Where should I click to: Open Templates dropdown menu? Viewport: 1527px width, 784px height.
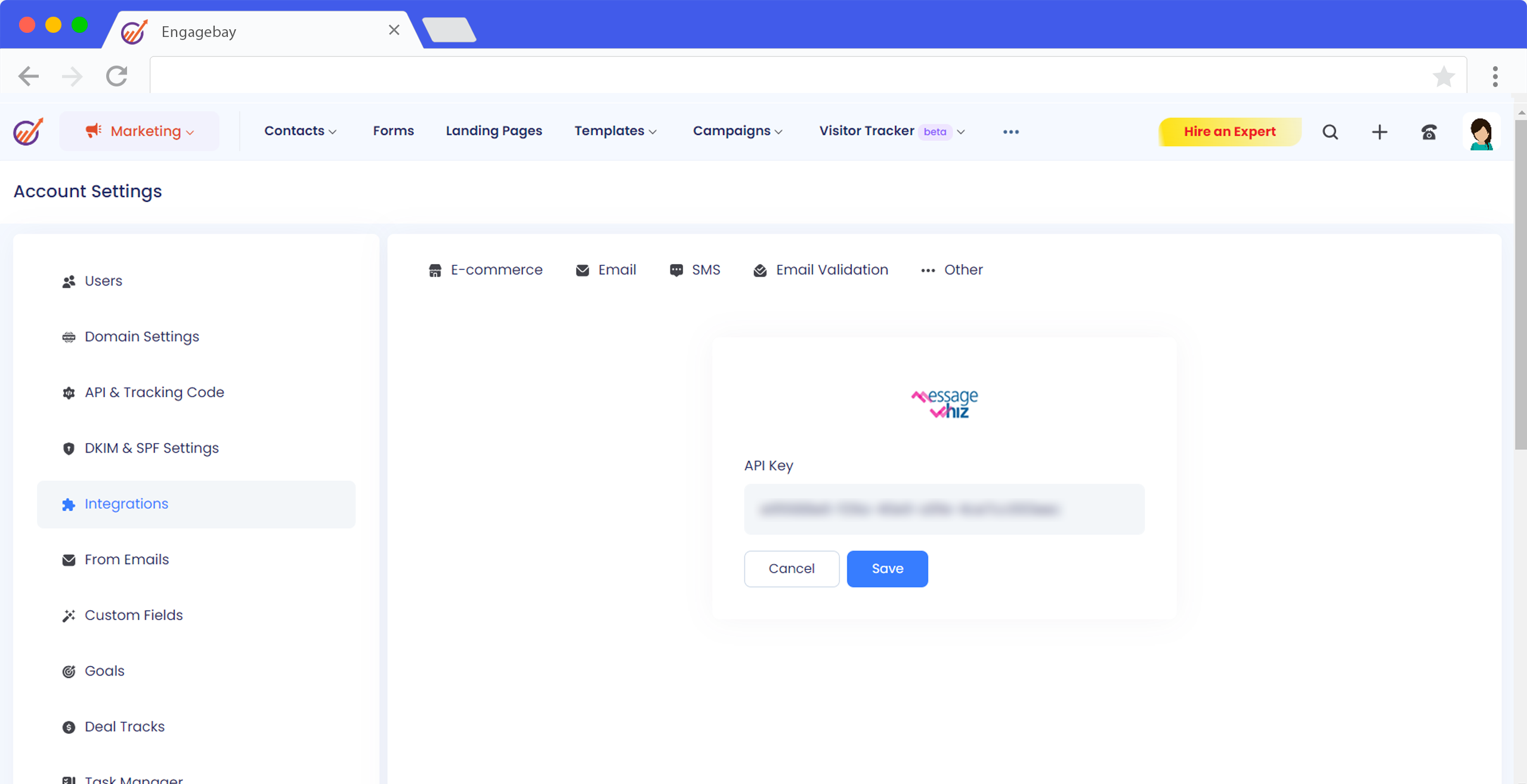pos(615,131)
